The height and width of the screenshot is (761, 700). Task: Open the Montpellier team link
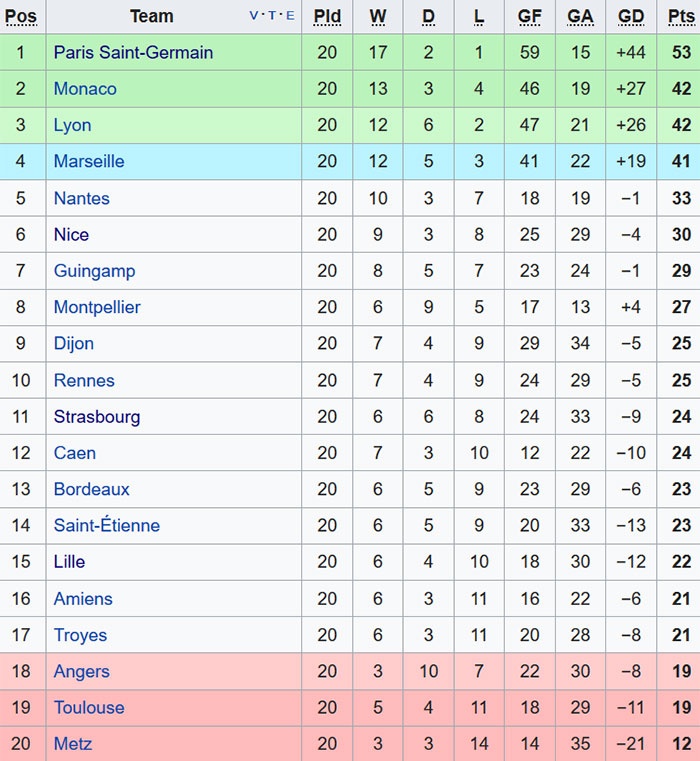point(97,307)
